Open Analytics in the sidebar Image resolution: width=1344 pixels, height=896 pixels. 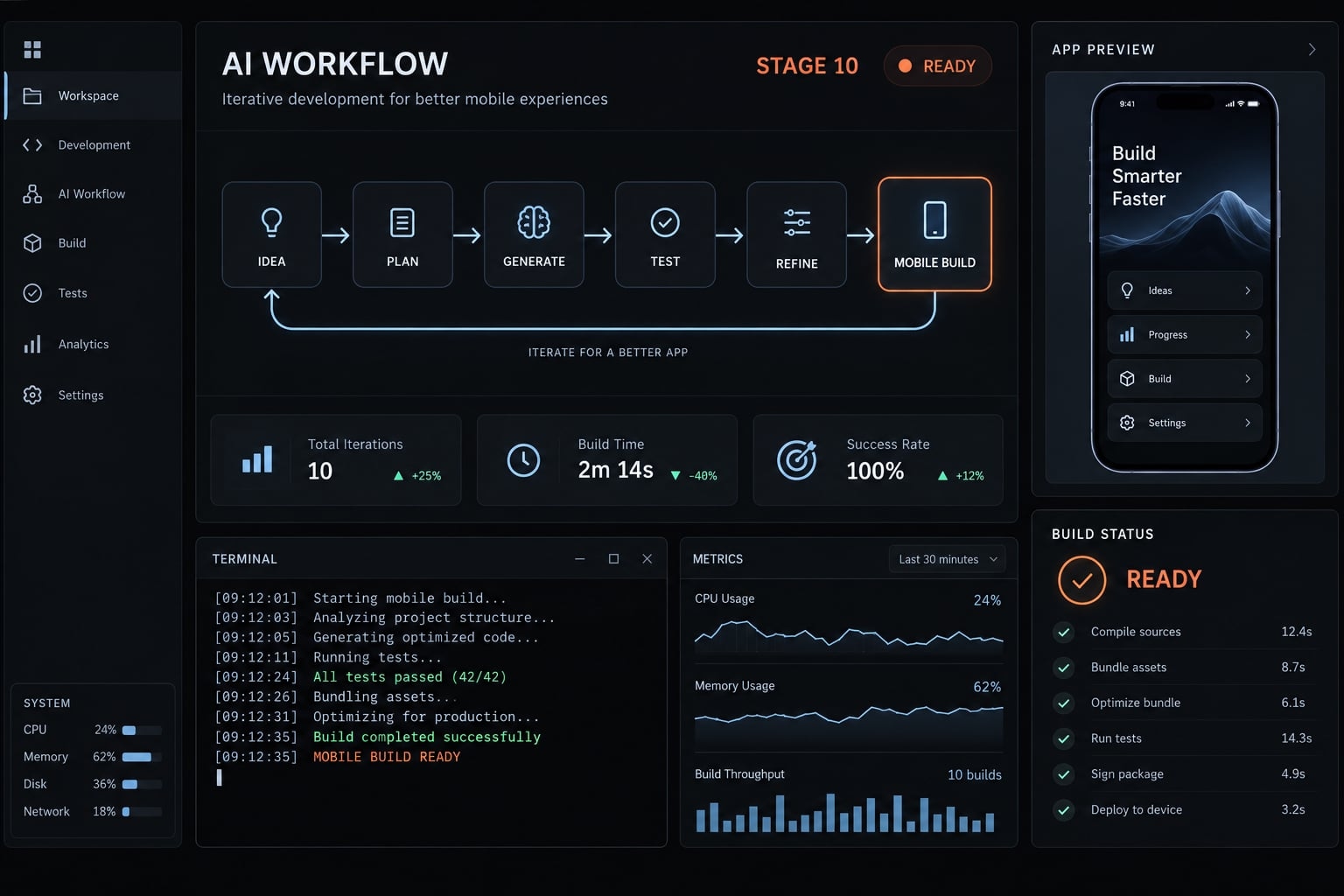pos(93,344)
